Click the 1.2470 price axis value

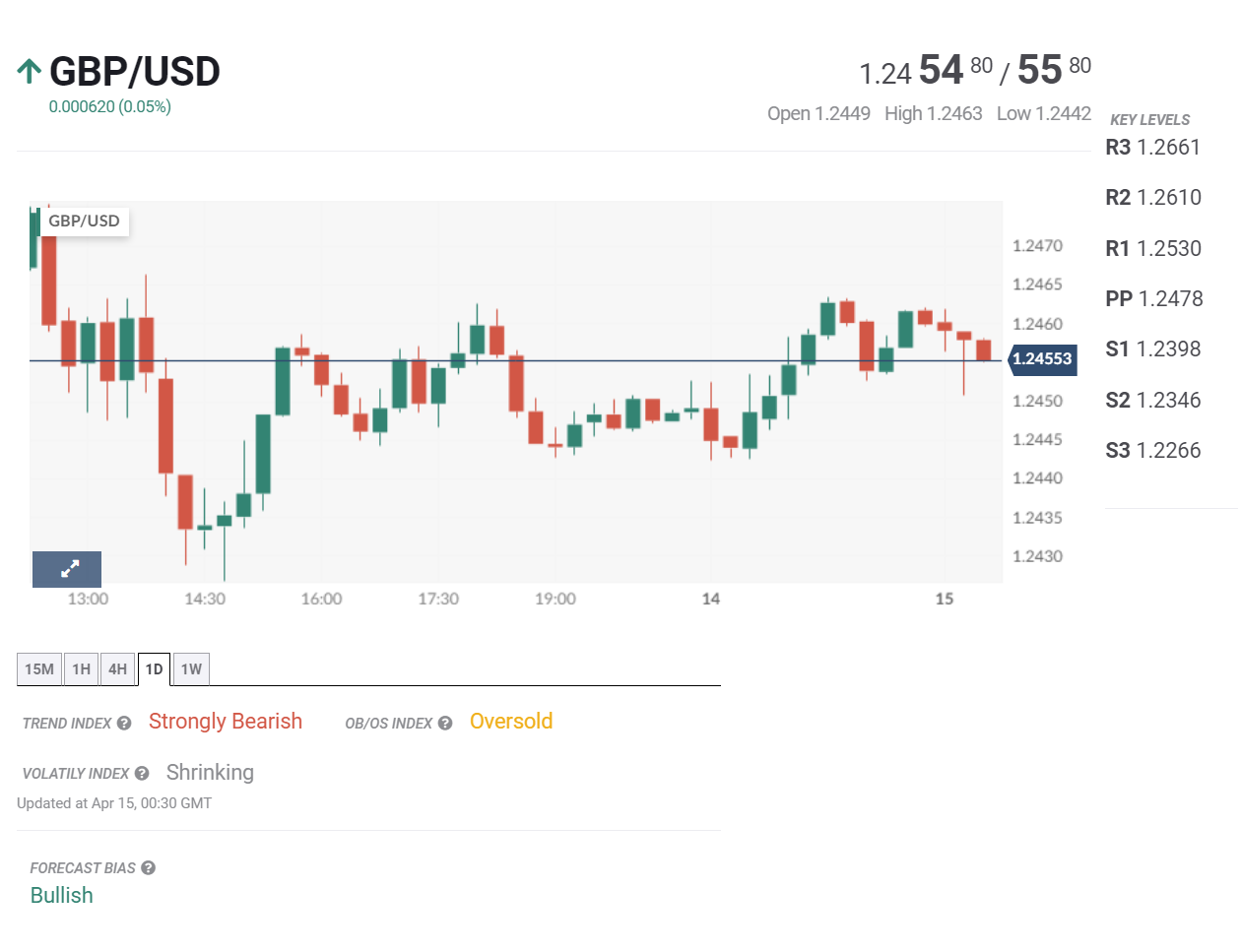pyautogui.click(x=1038, y=246)
